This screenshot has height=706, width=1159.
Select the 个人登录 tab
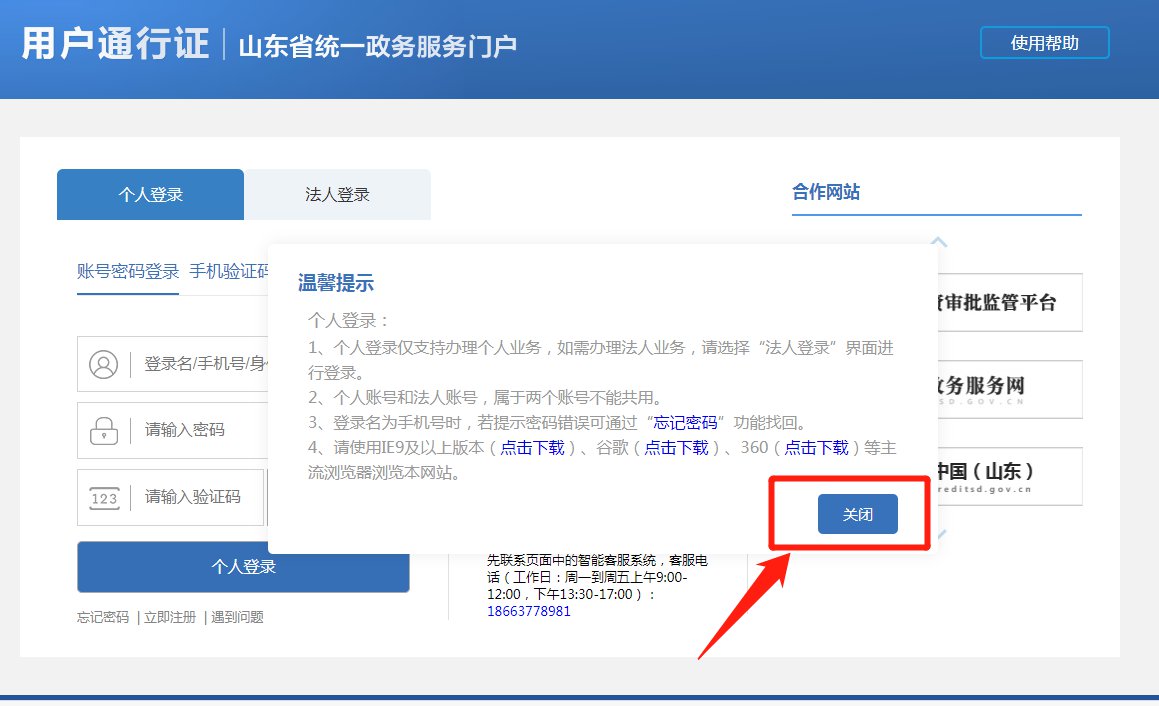click(150, 195)
